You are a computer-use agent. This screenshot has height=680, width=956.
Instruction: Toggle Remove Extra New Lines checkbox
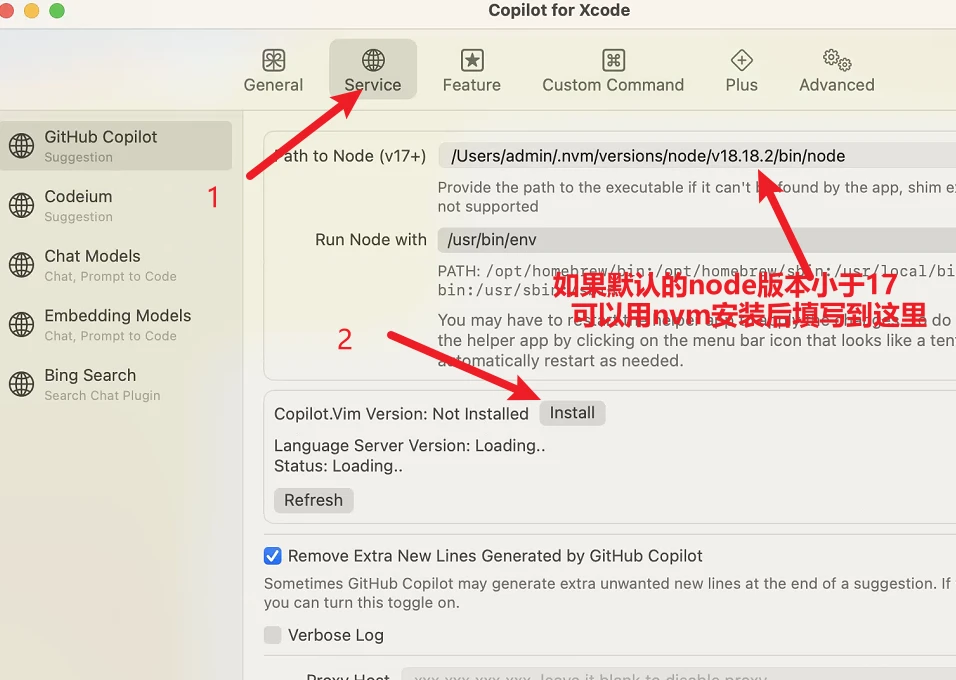pos(273,556)
